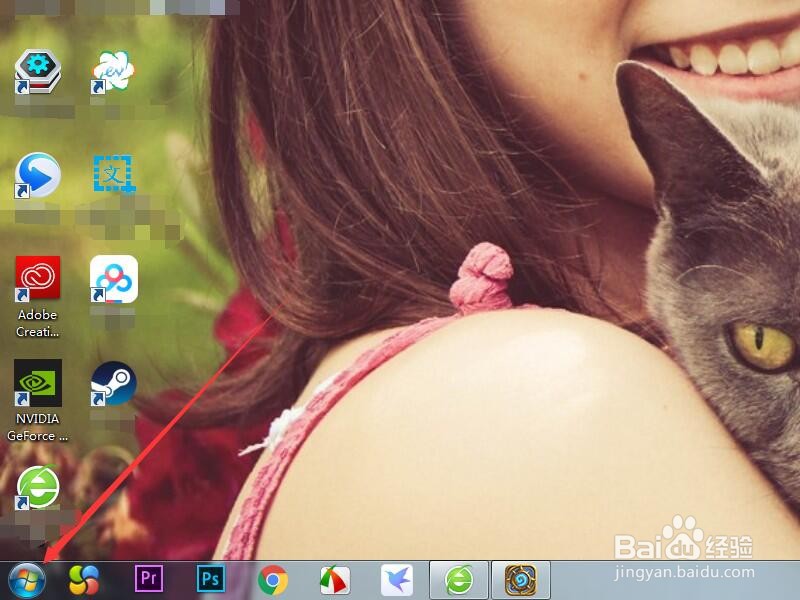Image resolution: width=800 pixels, height=600 pixels.
Task: Open the blue bird app in taskbar
Action: pos(396,580)
